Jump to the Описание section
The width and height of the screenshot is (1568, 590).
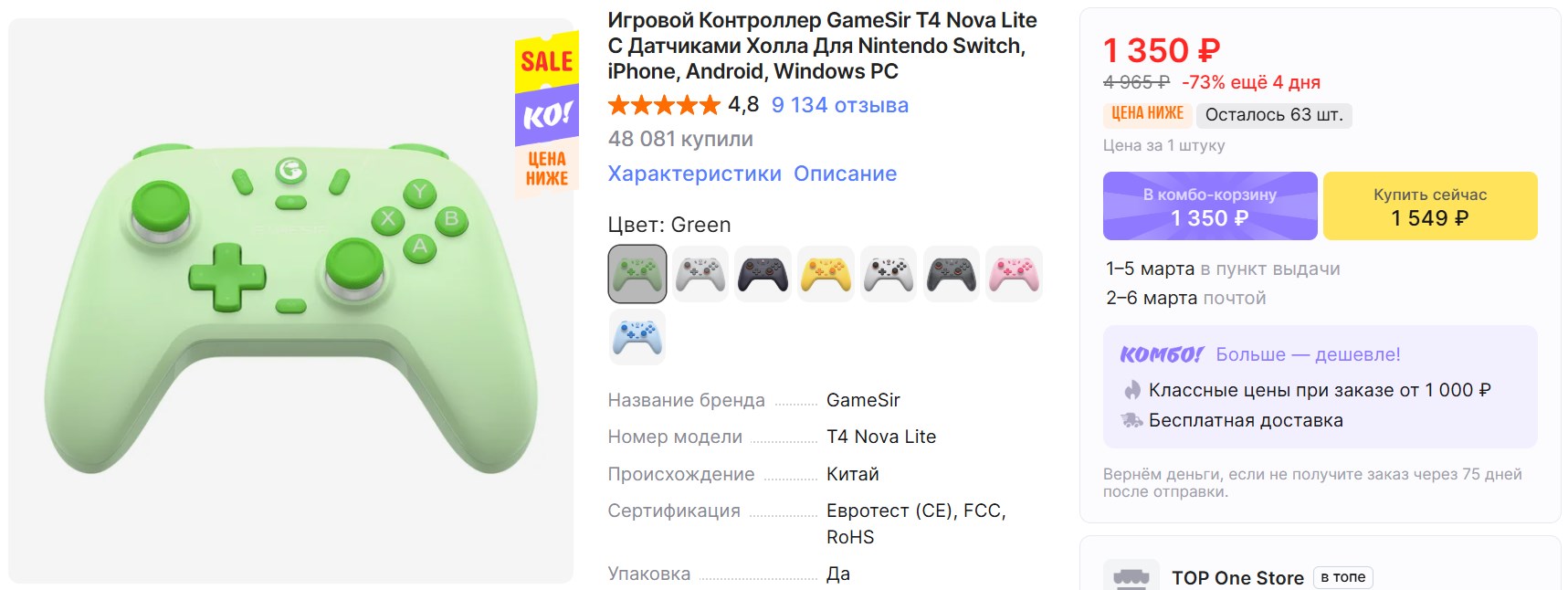click(845, 174)
